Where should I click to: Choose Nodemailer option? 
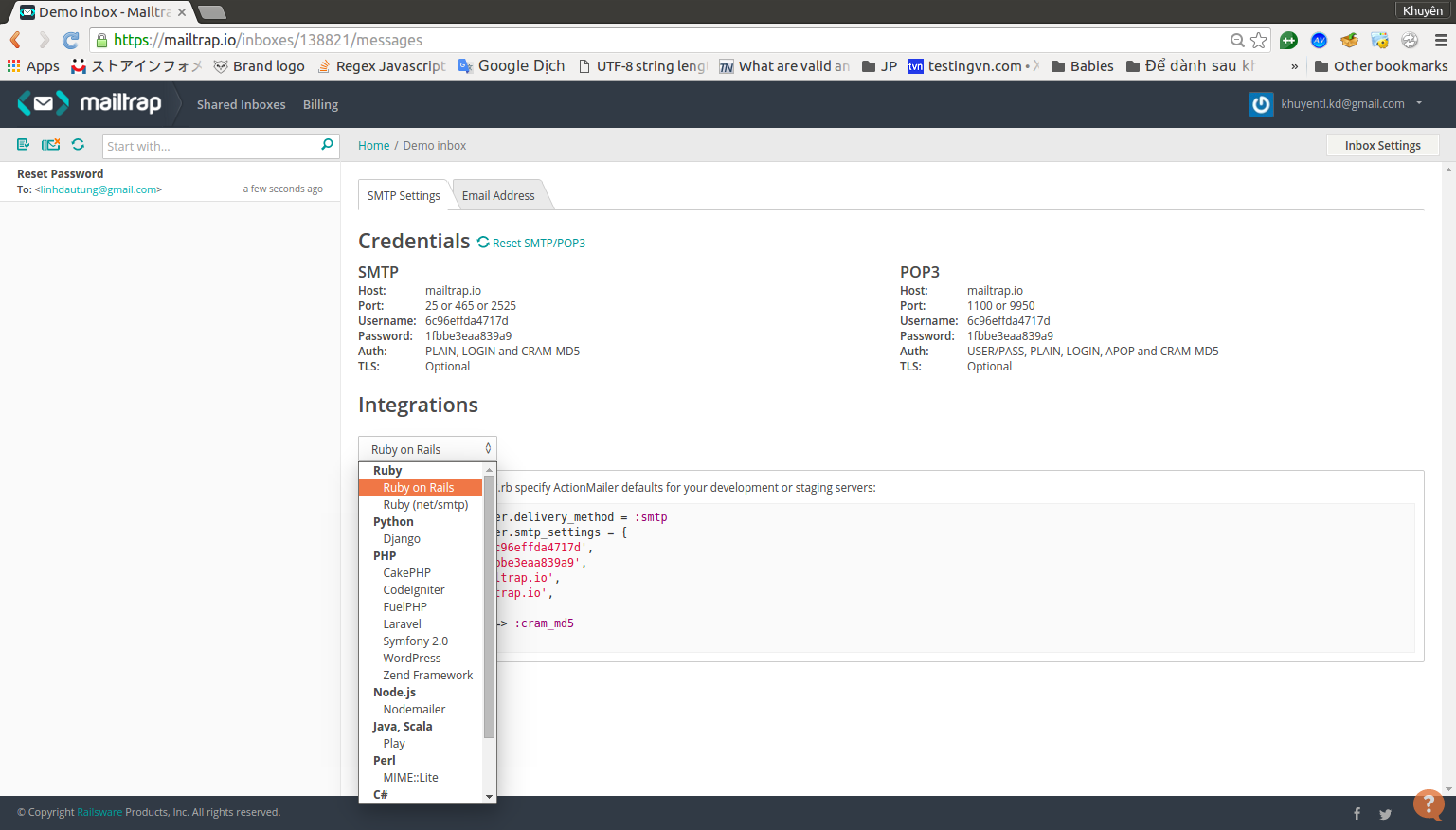click(421, 710)
